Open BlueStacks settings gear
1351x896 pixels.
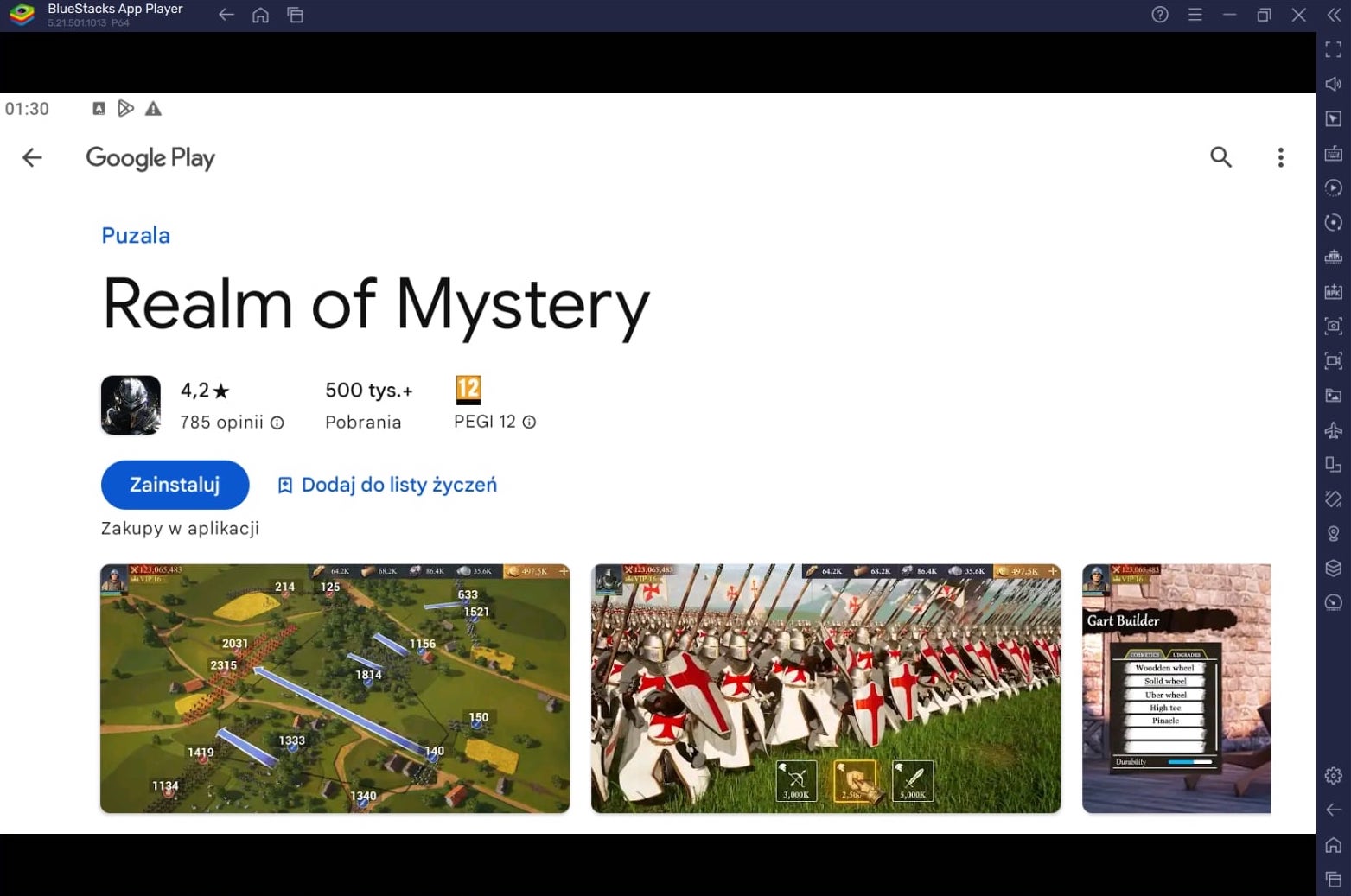pos(1333,775)
